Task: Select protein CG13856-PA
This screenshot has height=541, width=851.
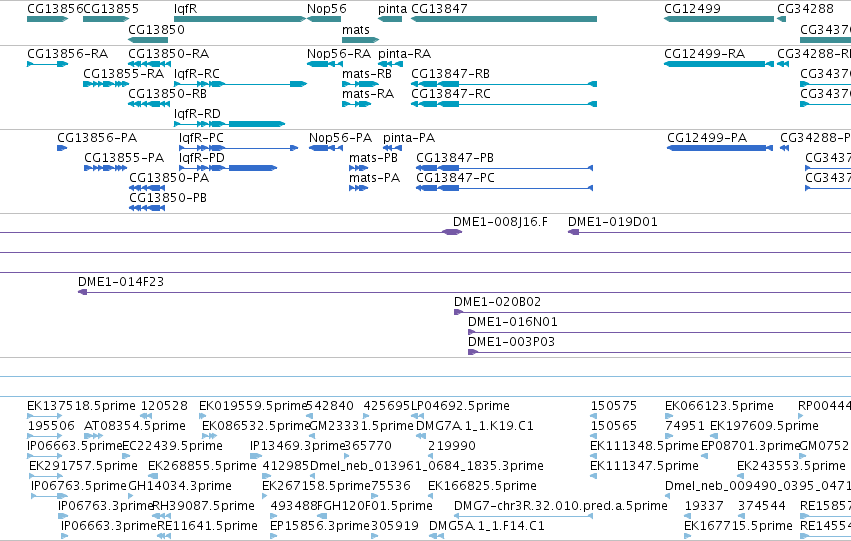Action: click(x=62, y=148)
